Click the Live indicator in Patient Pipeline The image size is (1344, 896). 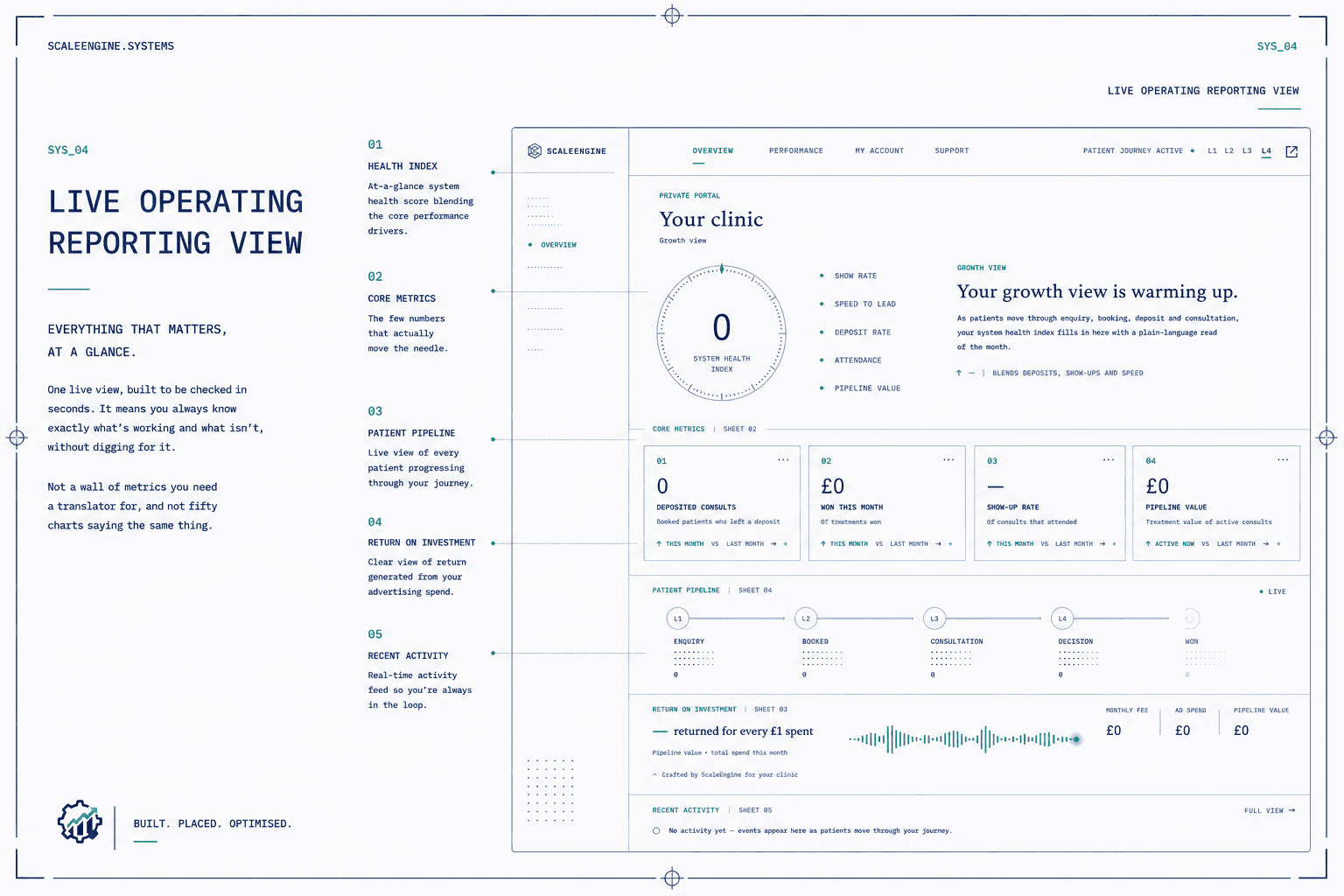1272,592
